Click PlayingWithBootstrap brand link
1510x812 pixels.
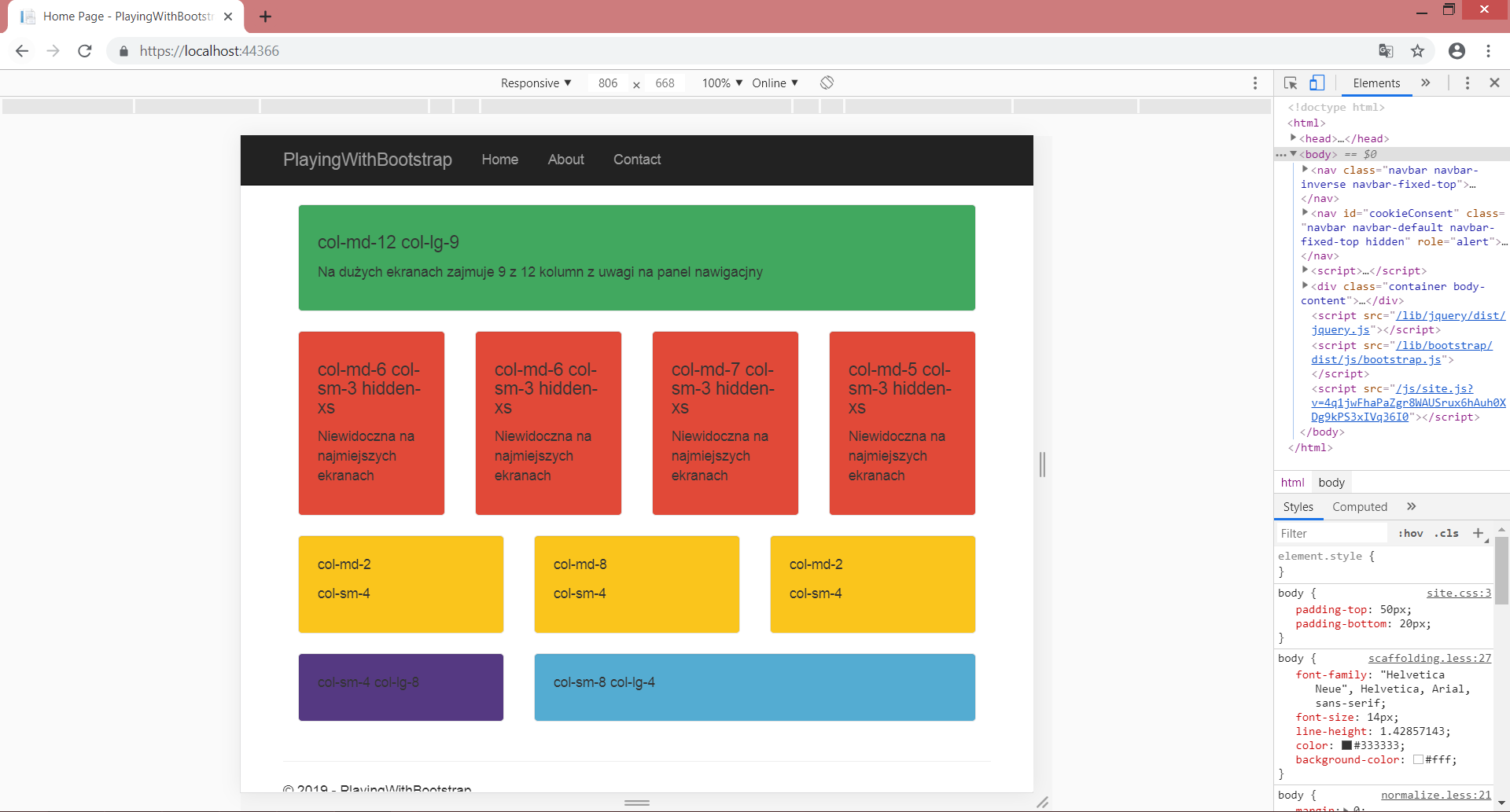pyautogui.click(x=367, y=160)
